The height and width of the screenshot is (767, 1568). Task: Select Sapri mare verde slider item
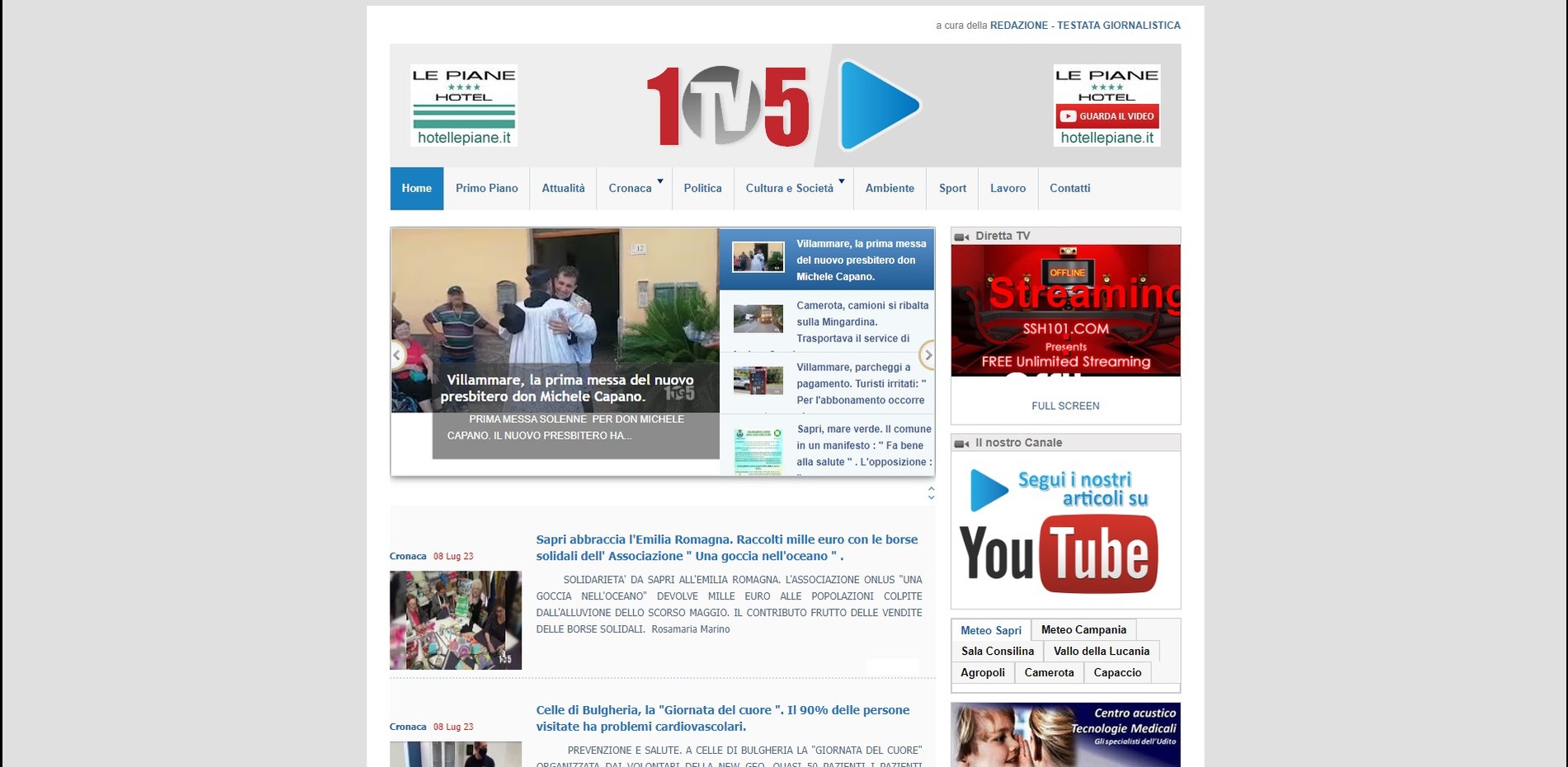click(x=827, y=445)
